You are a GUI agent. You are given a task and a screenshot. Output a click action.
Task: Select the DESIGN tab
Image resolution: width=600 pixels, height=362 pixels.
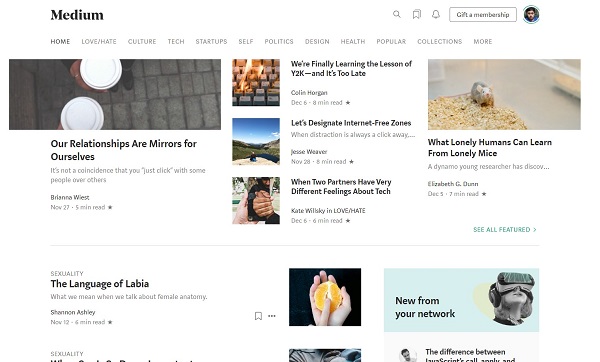click(x=317, y=41)
